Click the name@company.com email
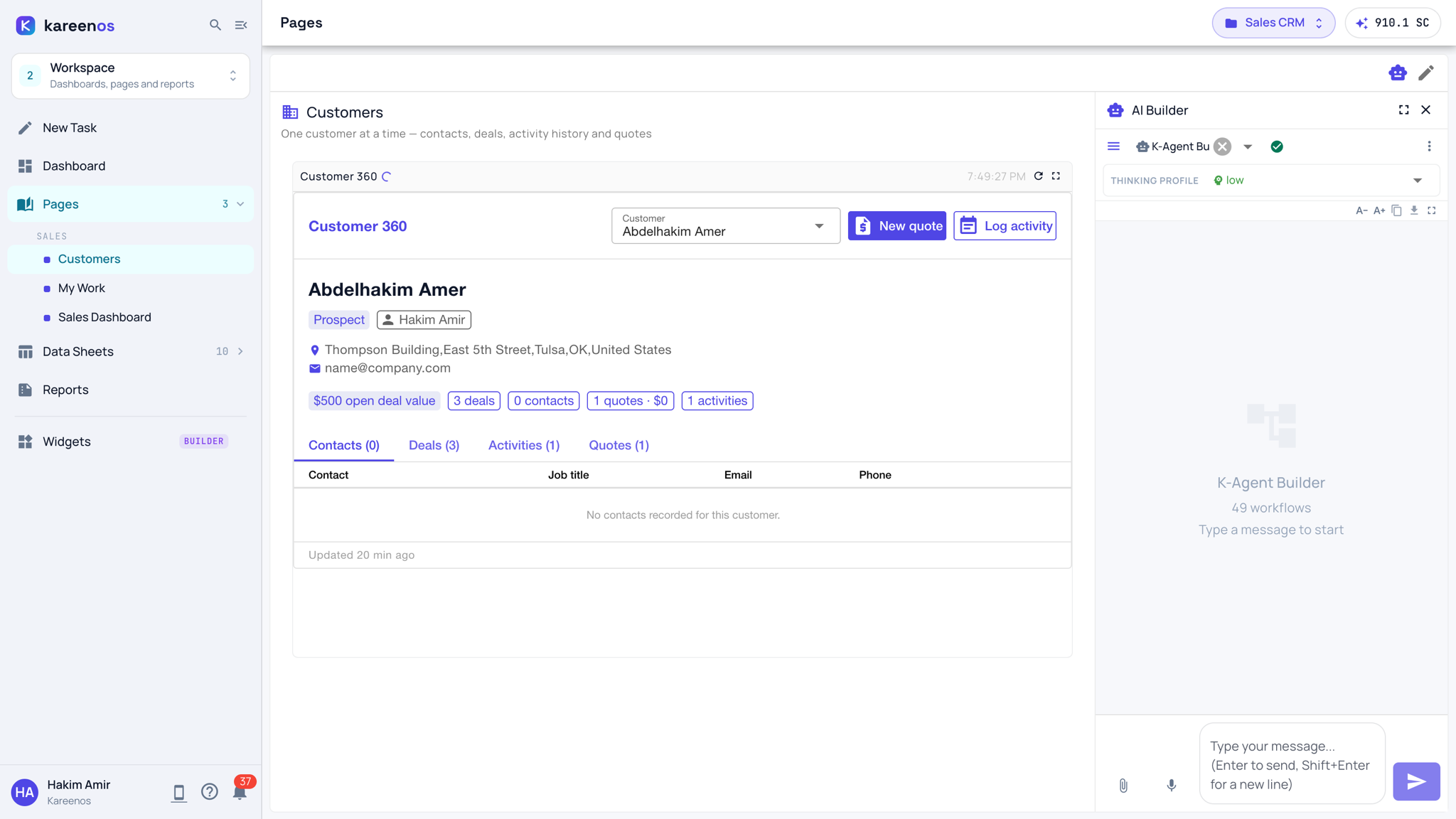Screen dimensions: 1456x819 [387, 368]
